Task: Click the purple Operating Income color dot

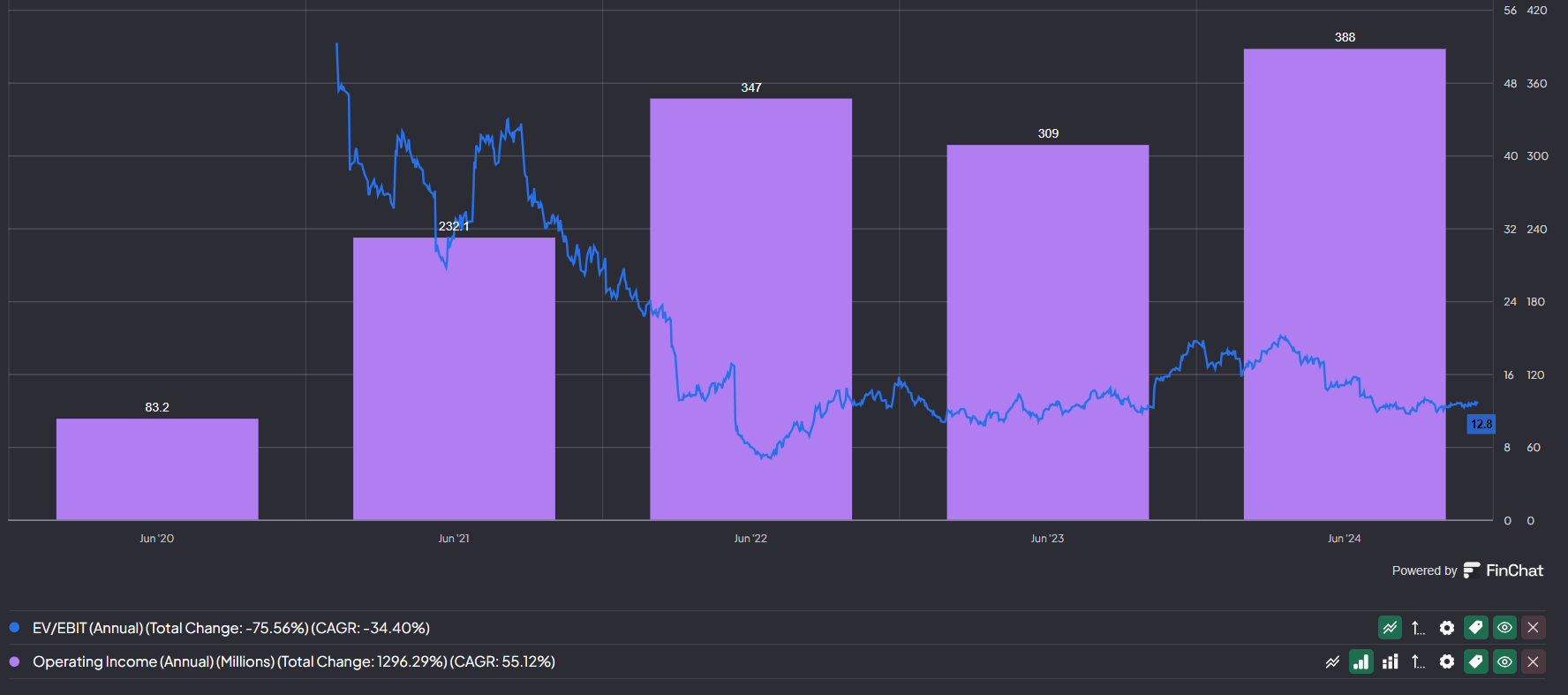Action: 14,661
